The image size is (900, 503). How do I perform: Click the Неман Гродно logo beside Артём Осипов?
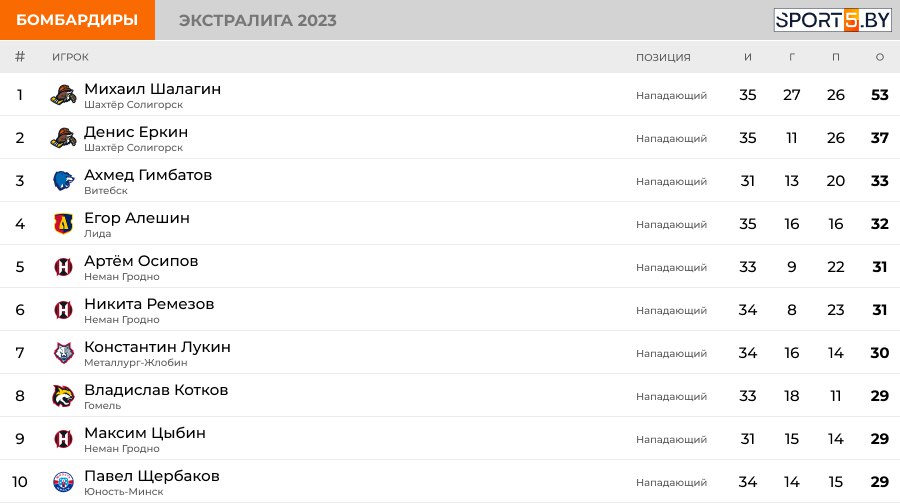tap(63, 266)
